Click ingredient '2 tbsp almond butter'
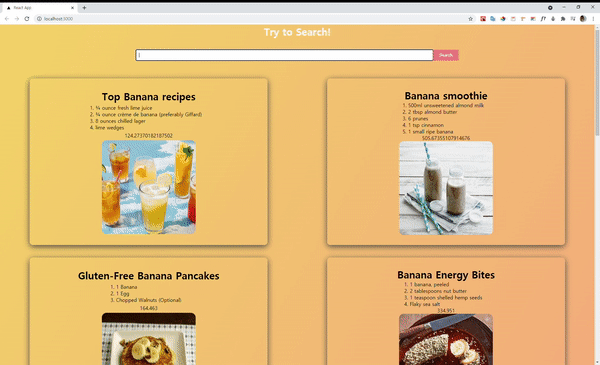 click(x=432, y=112)
